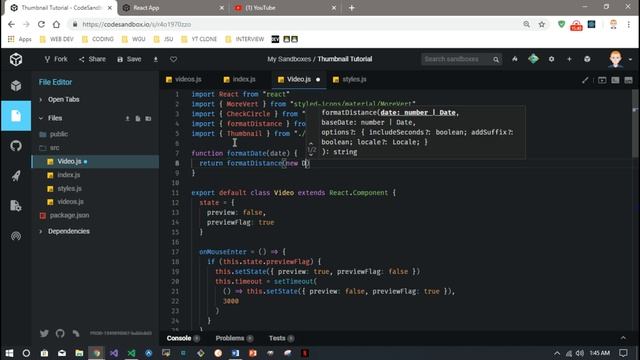Screen dimensions: 640x360
Task: Open the YT CLONE bookmarks folder
Action: pyautogui.click(x=199, y=40)
